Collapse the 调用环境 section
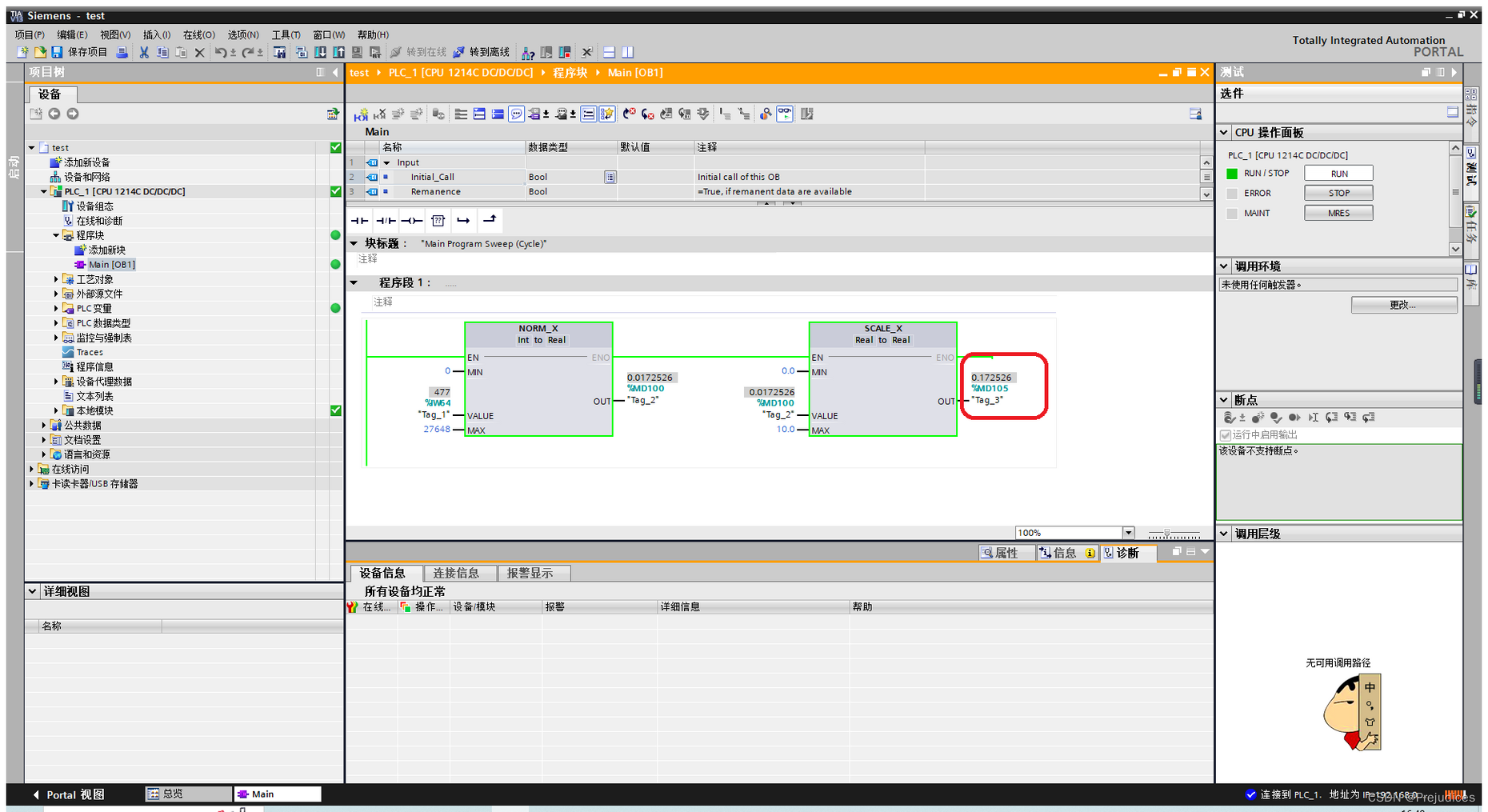 [x=1224, y=266]
